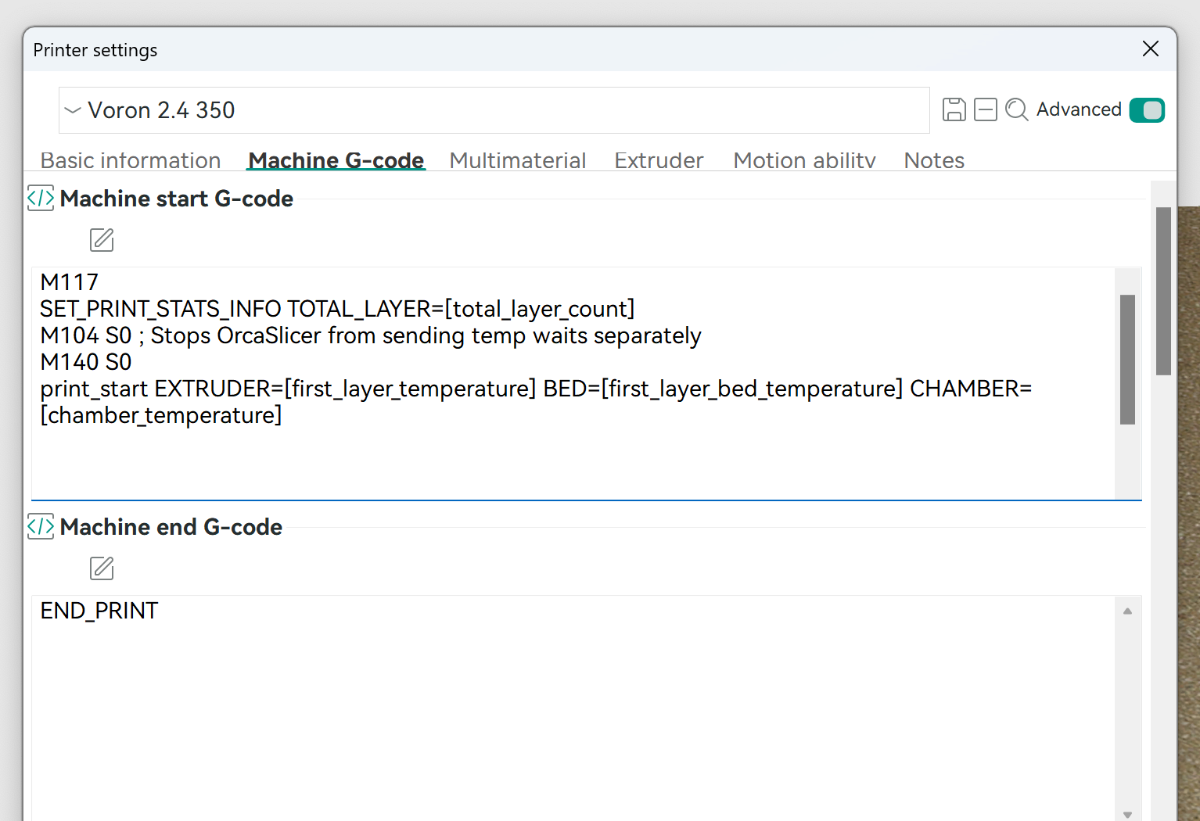The height and width of the screenshot is (821, 1200).
Task: Click the END_PRINT line
Action: pos(99,611)
